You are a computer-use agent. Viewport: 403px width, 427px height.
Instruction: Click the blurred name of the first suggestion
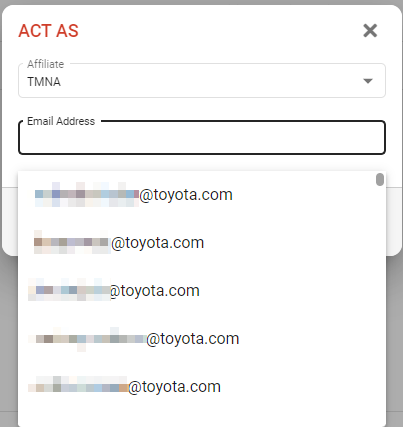[x=87, y=194]
